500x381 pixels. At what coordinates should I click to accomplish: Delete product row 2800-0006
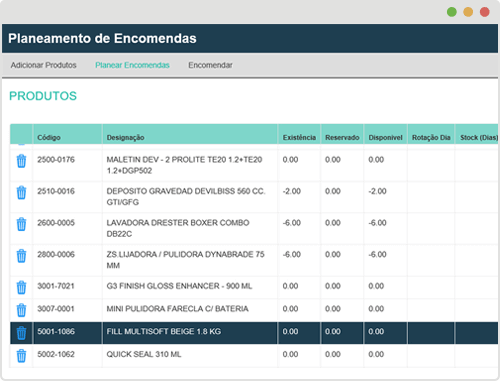(x=21, y=256)
